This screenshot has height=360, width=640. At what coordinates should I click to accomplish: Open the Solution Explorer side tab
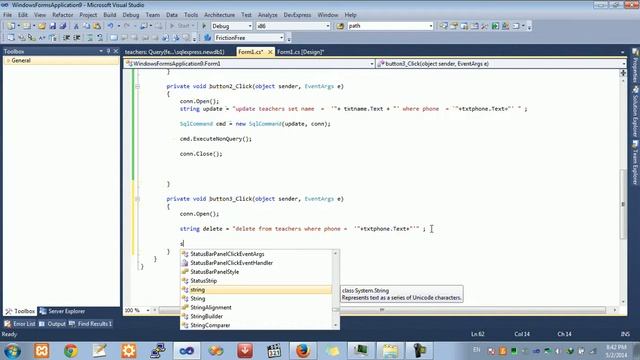[x=635, y=111]
